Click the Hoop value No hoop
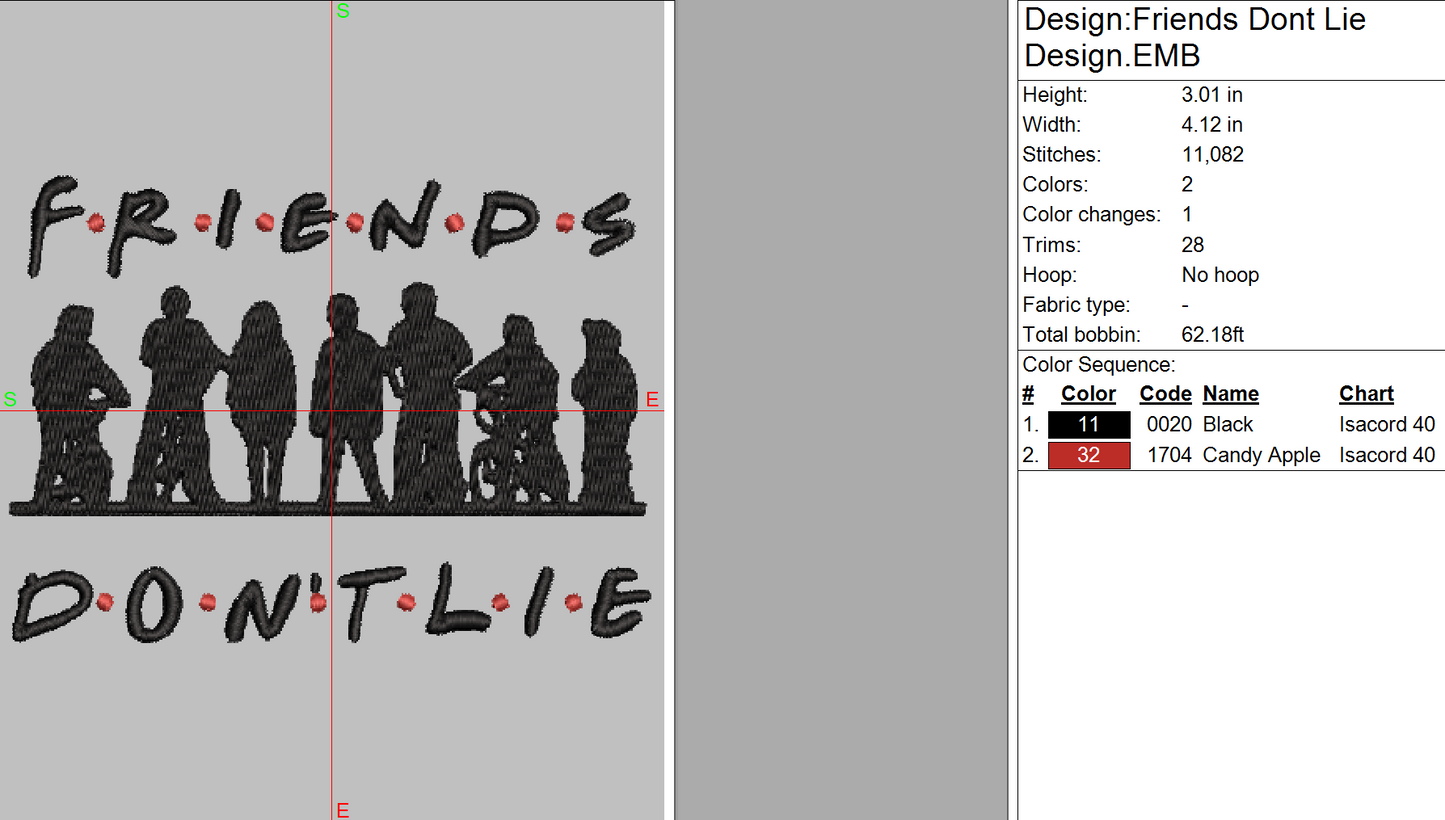 (1220, 275)
